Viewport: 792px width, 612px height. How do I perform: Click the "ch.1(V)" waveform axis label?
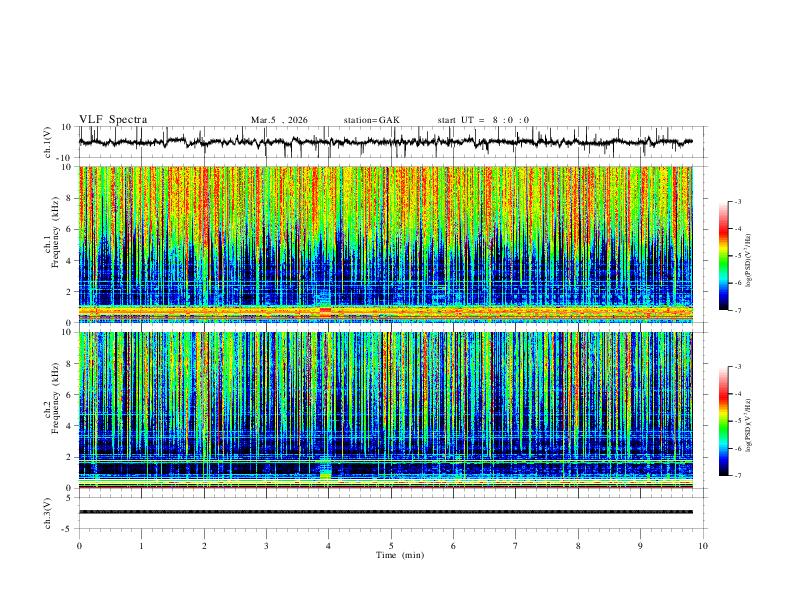48,142
